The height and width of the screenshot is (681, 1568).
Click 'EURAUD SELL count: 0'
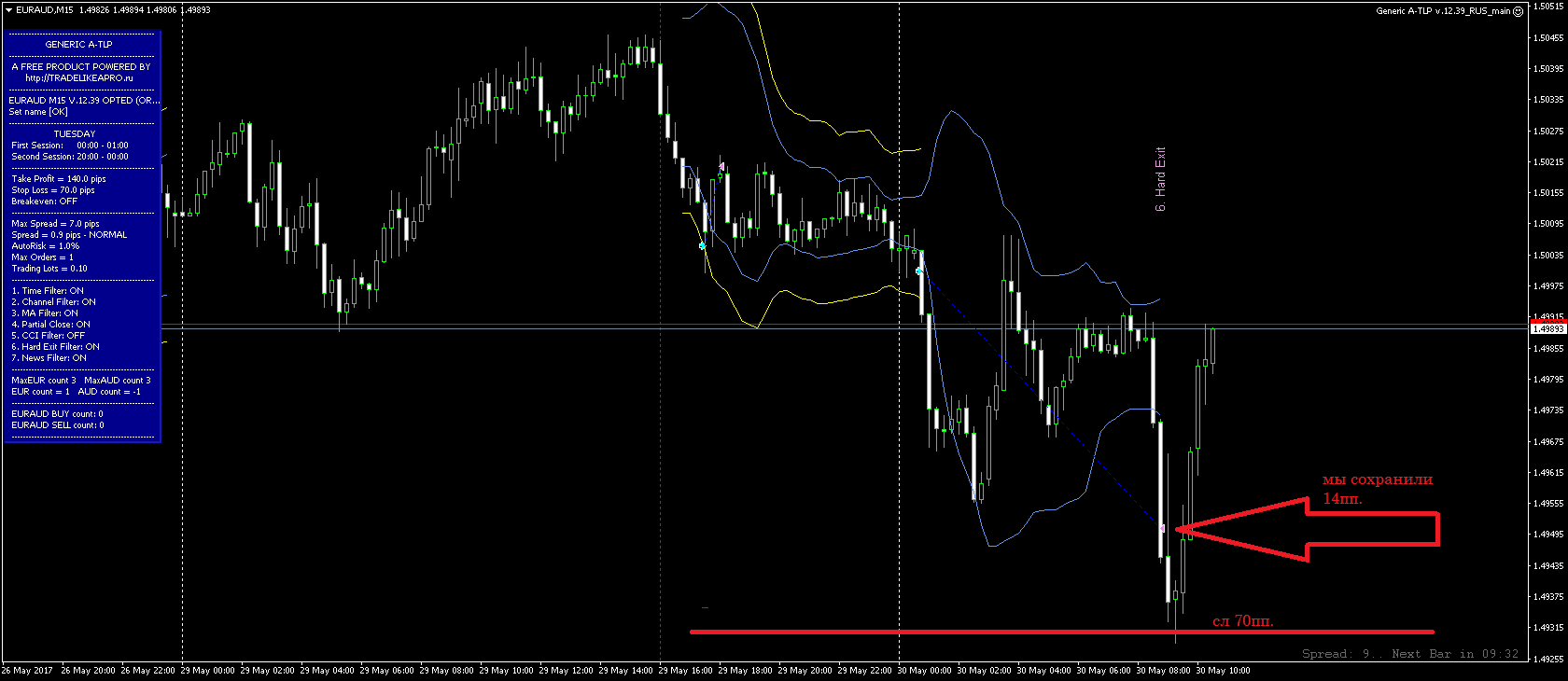pyautogui.click(x=58, y=425)
